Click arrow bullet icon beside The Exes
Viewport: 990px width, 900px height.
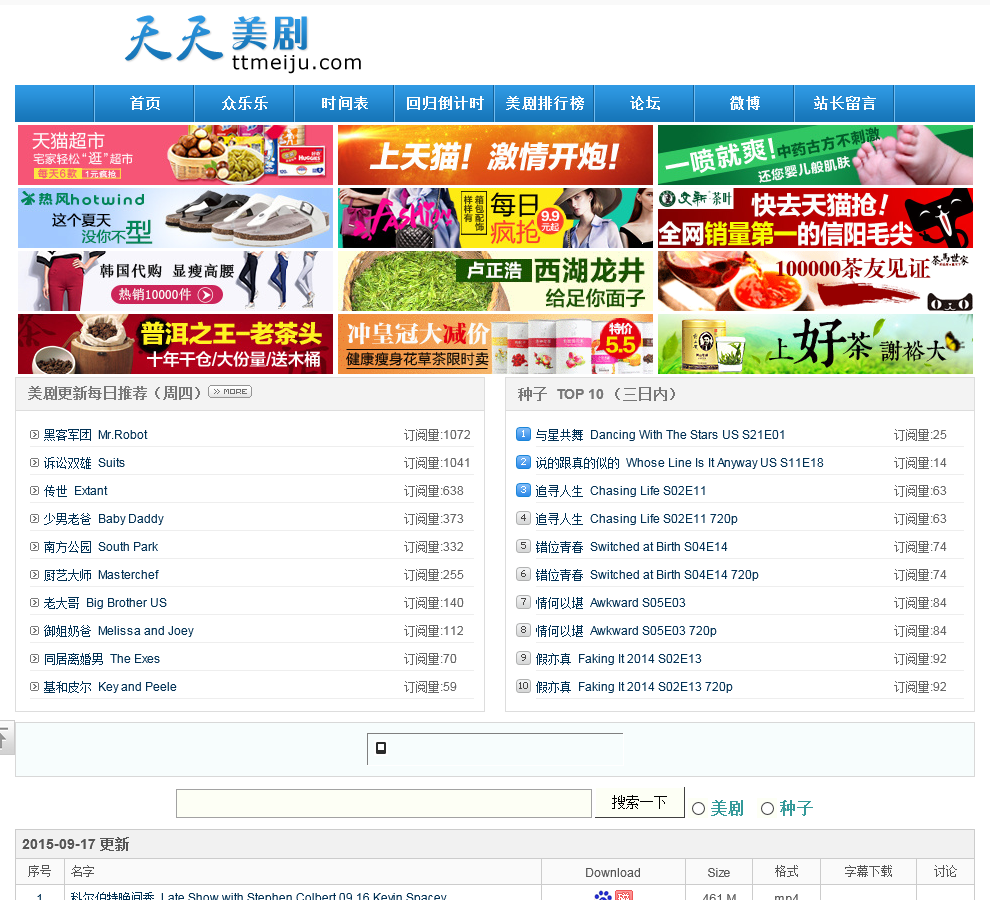pyautogui.click(x=34, y=658)
